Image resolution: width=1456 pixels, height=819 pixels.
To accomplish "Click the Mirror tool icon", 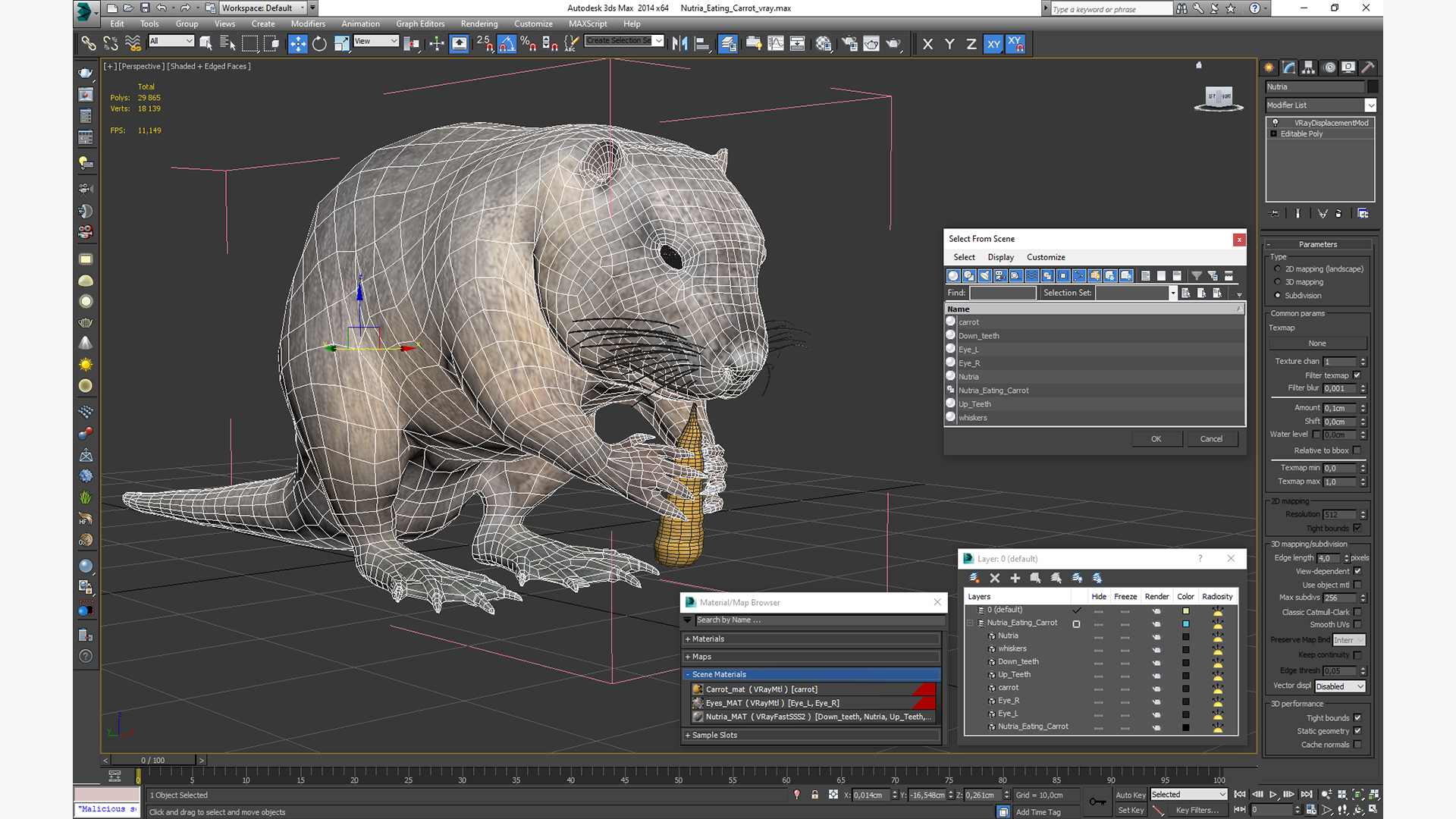I will point(679,44).
